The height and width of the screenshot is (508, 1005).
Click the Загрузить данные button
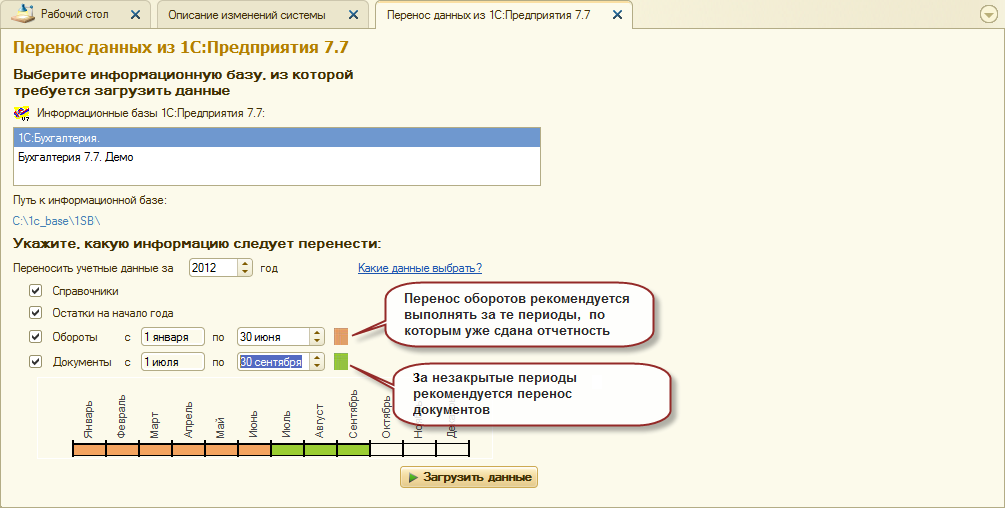tap(469, 477)
